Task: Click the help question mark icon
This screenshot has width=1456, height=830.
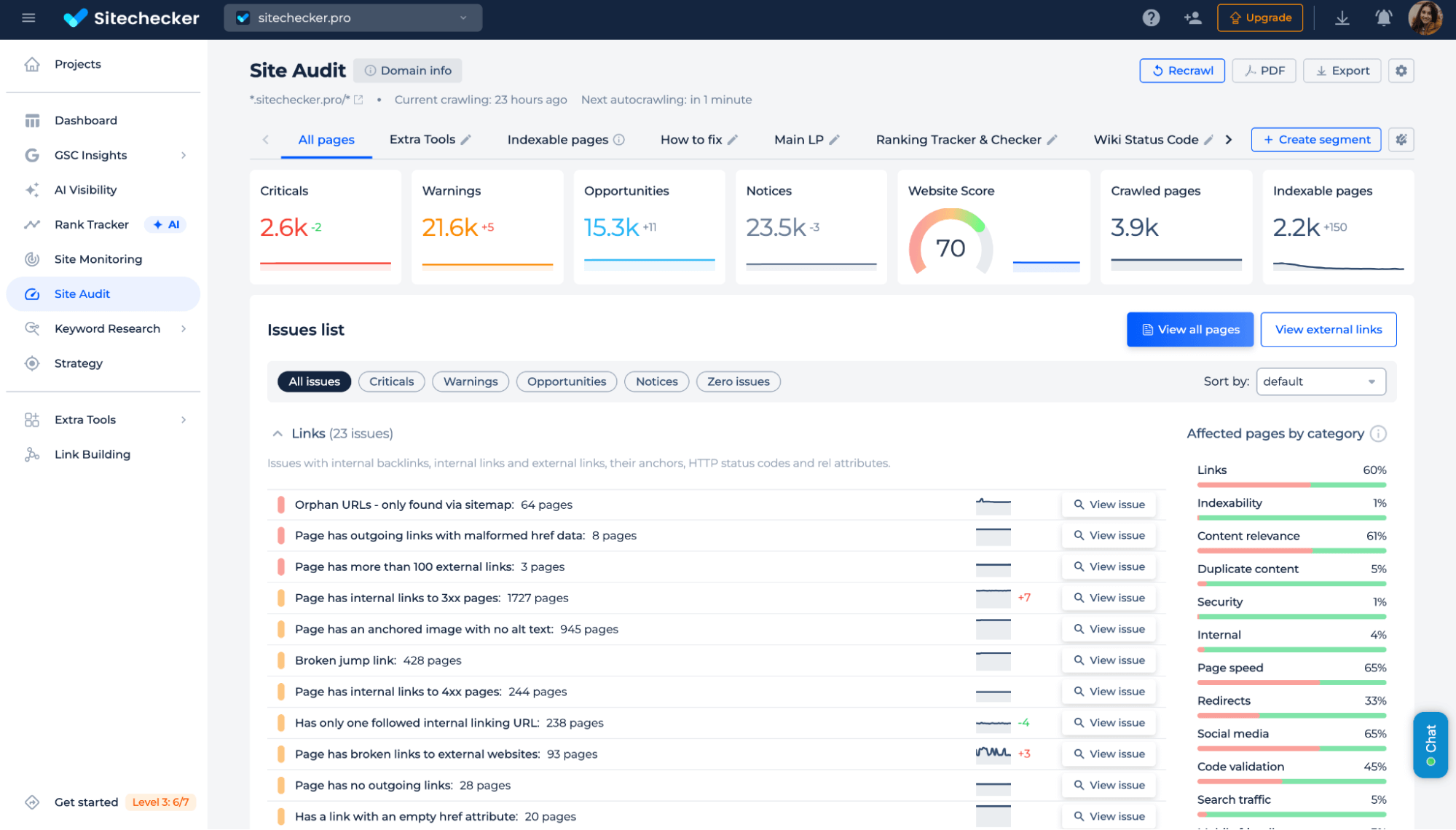Action: [1151, 18]
